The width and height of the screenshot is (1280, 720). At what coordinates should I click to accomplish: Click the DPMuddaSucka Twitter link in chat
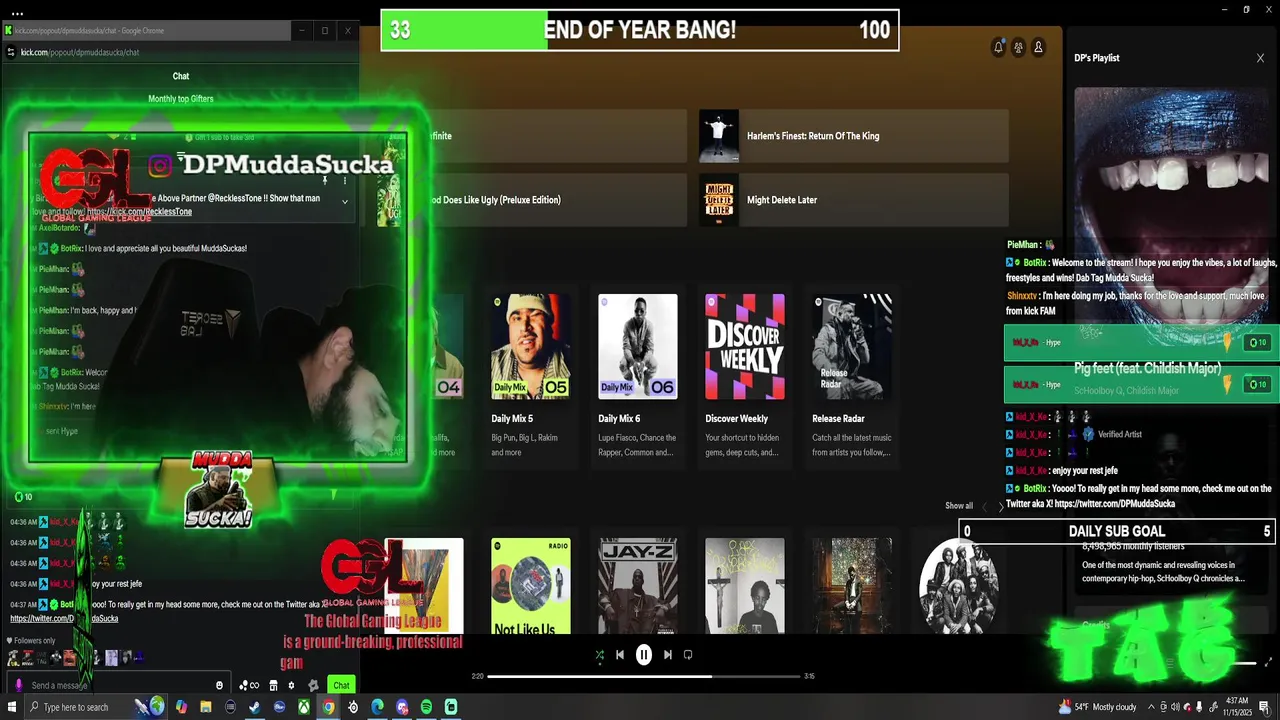click(64, 618)
